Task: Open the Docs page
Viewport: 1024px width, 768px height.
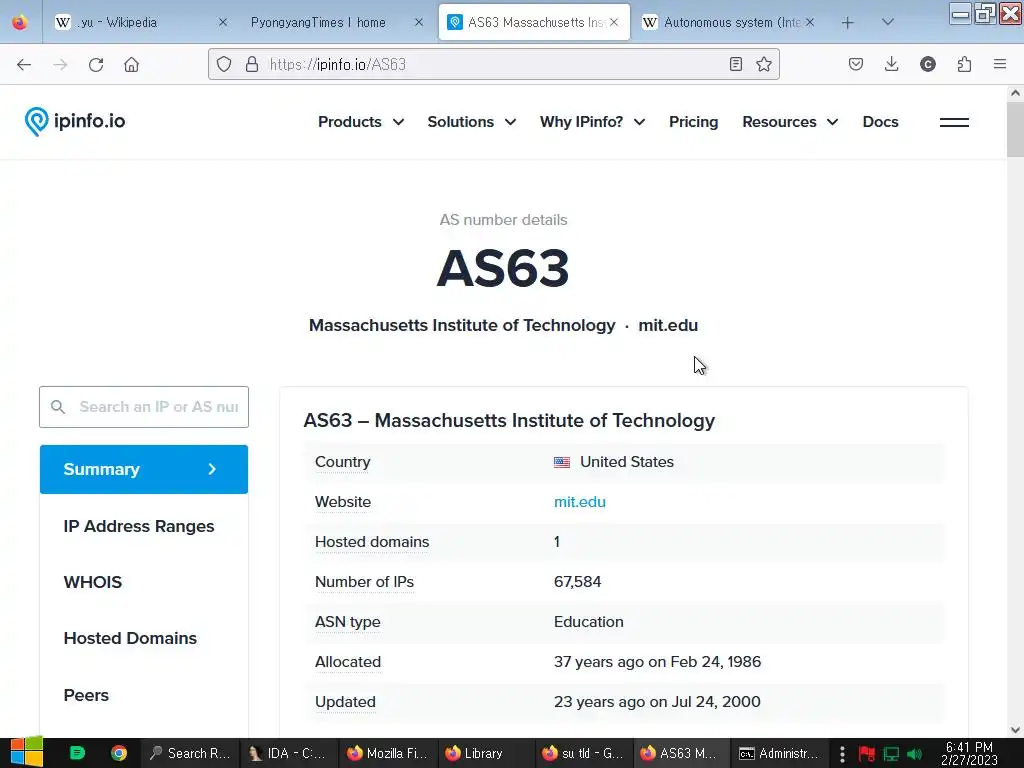Action: (x=880, y=122)
